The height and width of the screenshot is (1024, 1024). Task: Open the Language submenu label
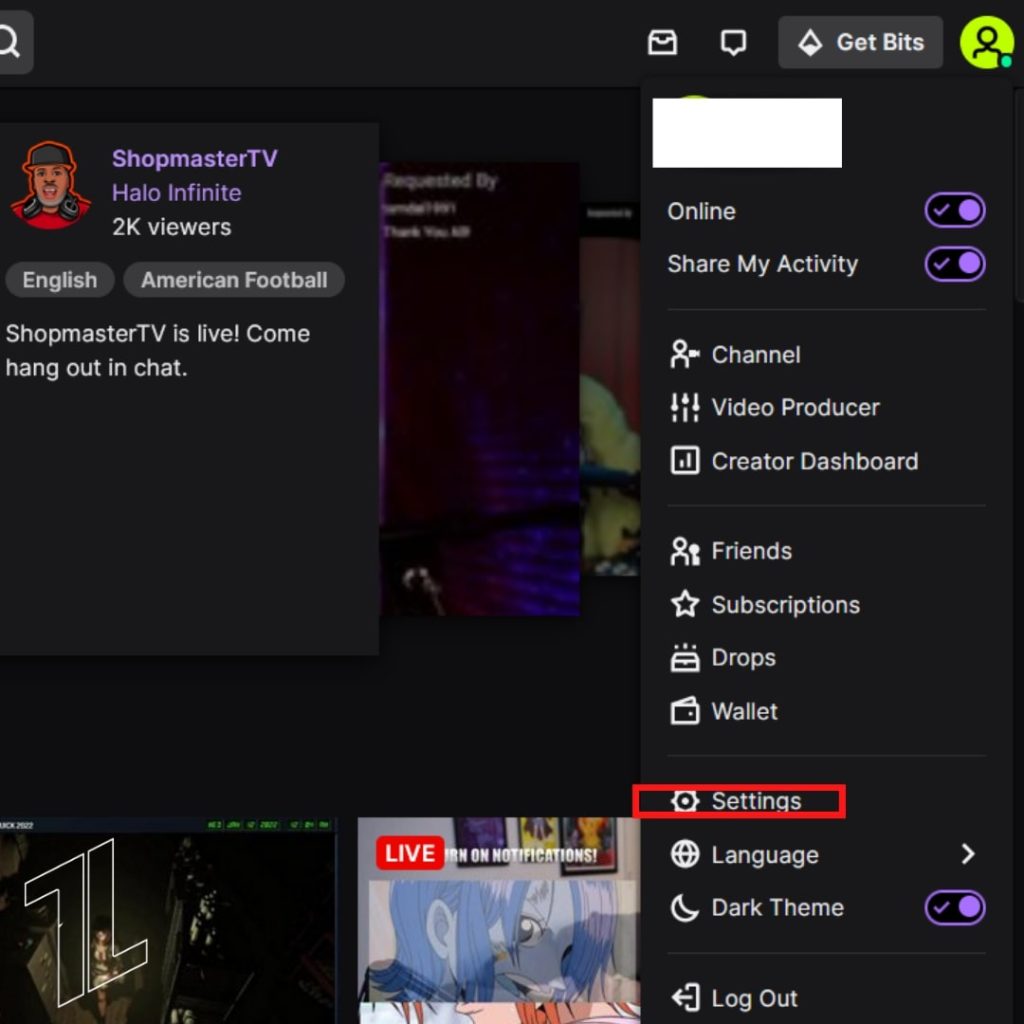765,855
